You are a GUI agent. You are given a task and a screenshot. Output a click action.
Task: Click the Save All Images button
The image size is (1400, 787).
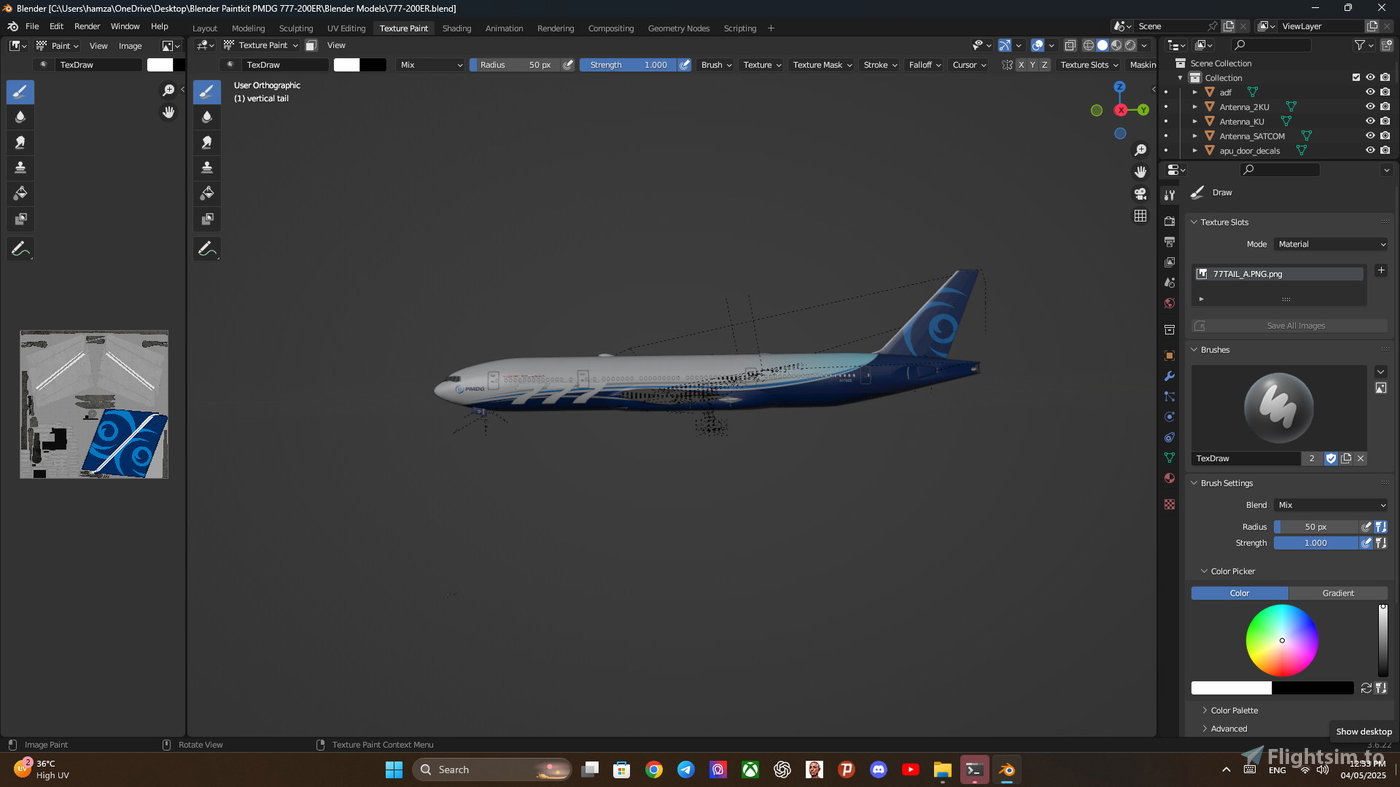click(1295, 325)
